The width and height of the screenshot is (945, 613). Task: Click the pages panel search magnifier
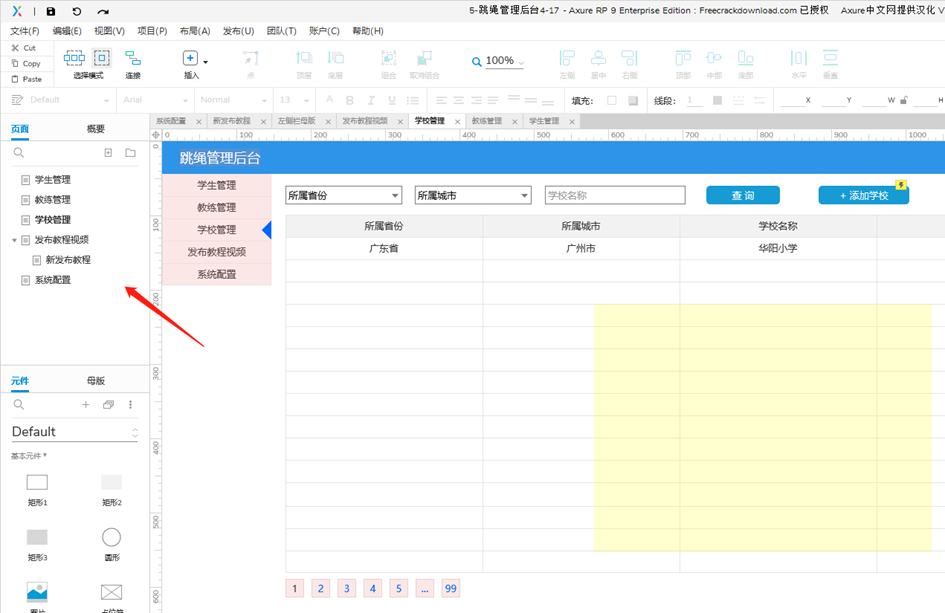(19, 152)
